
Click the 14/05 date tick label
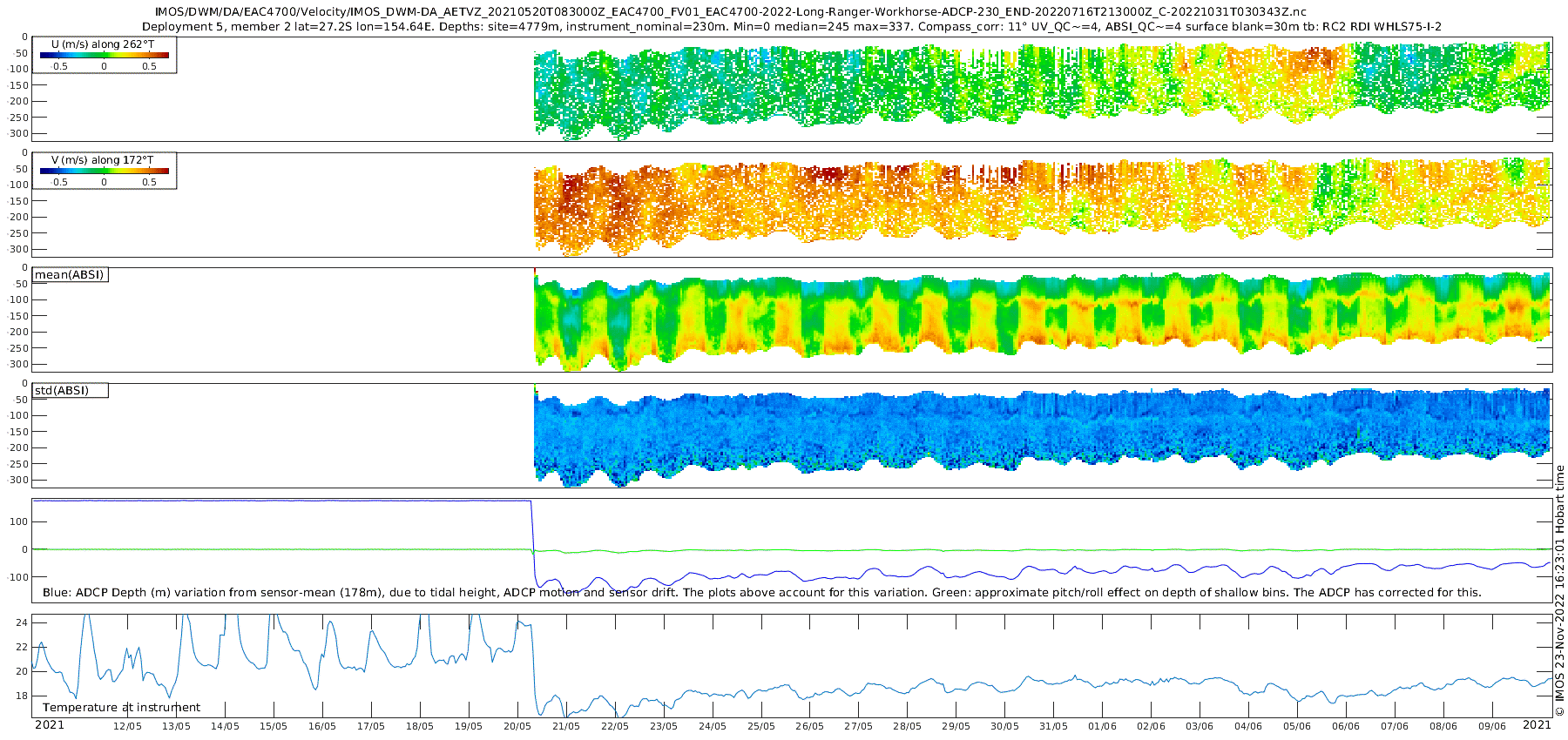pyautogui.click(x=225, y=726)
